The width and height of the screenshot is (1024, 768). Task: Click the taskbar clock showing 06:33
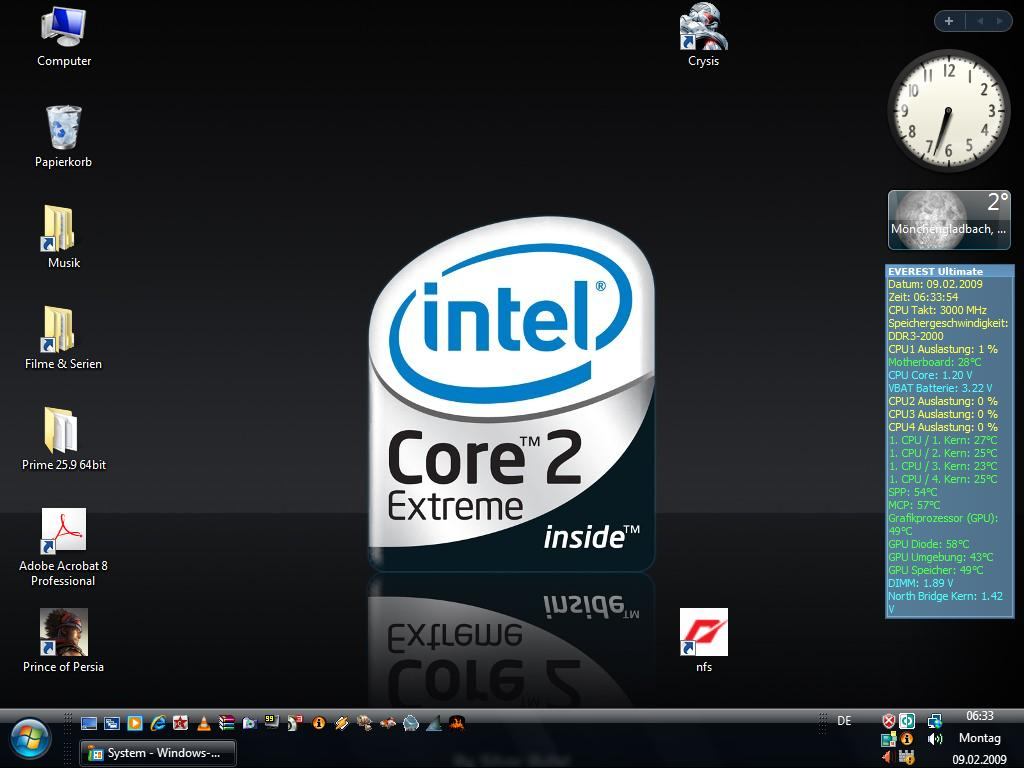[980, 716]
